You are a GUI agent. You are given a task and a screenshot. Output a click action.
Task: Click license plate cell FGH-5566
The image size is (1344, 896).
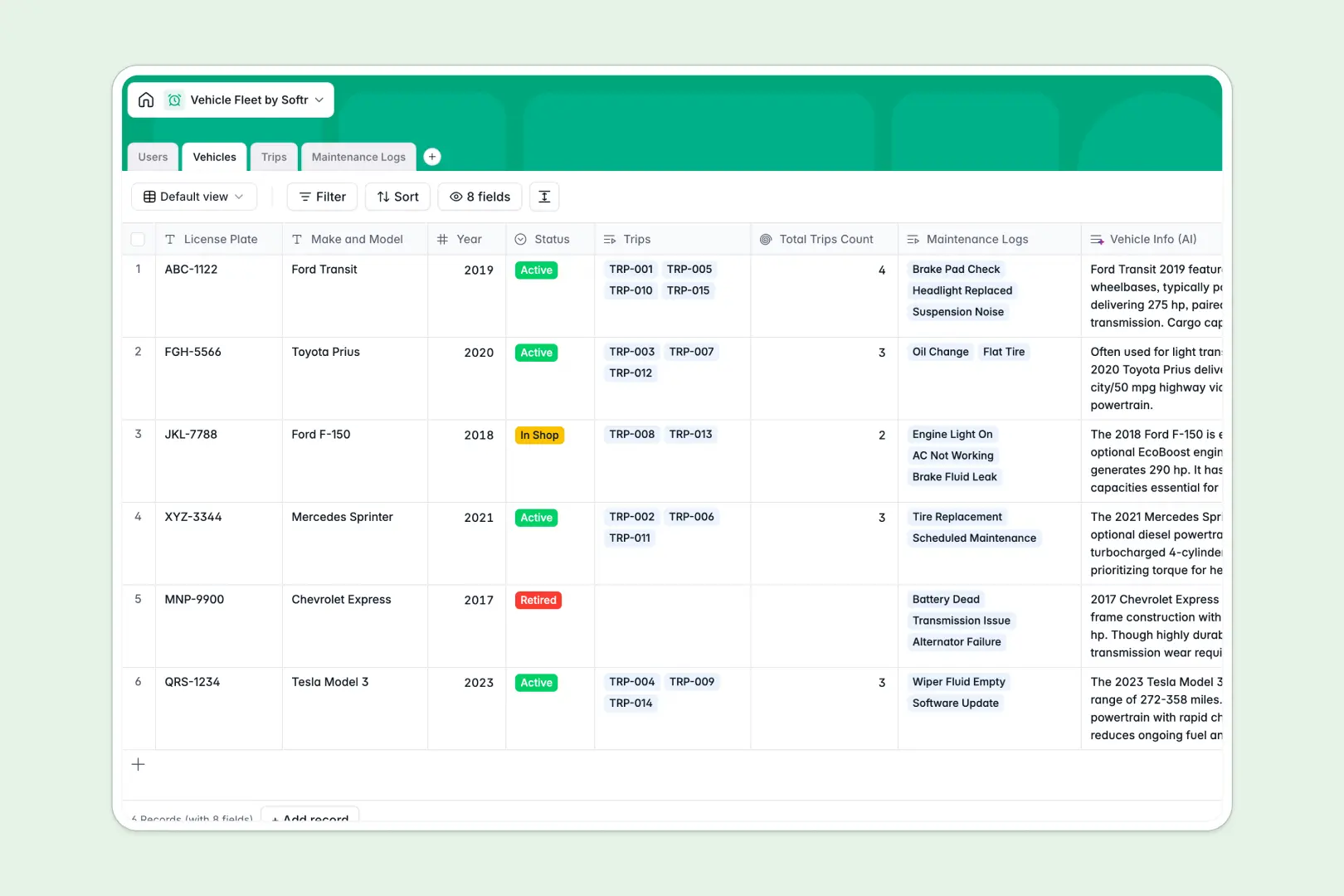[219, 378]
